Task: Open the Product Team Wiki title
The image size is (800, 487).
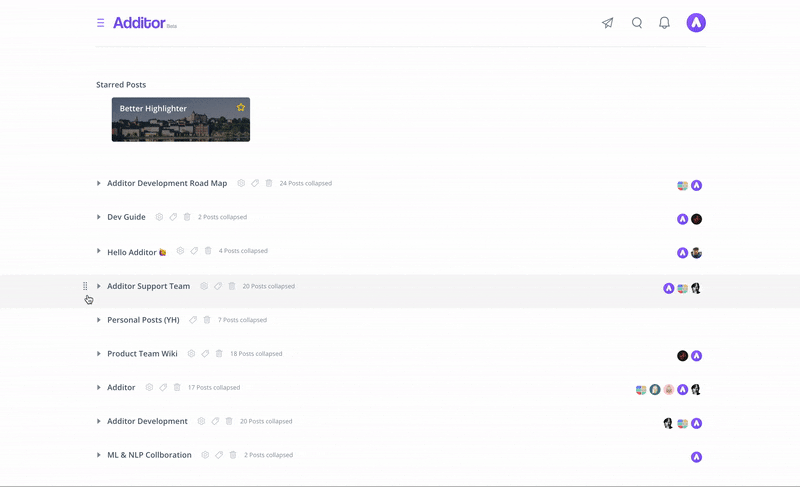Action: click(x=142, y=354)
